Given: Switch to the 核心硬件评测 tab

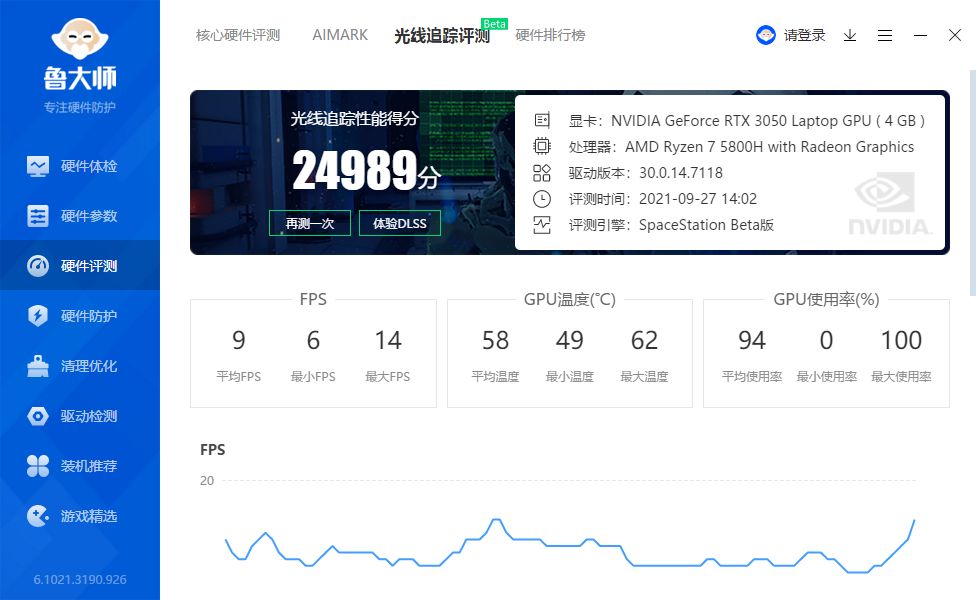Looking at the screenshot, I should (x=238, y=35).
